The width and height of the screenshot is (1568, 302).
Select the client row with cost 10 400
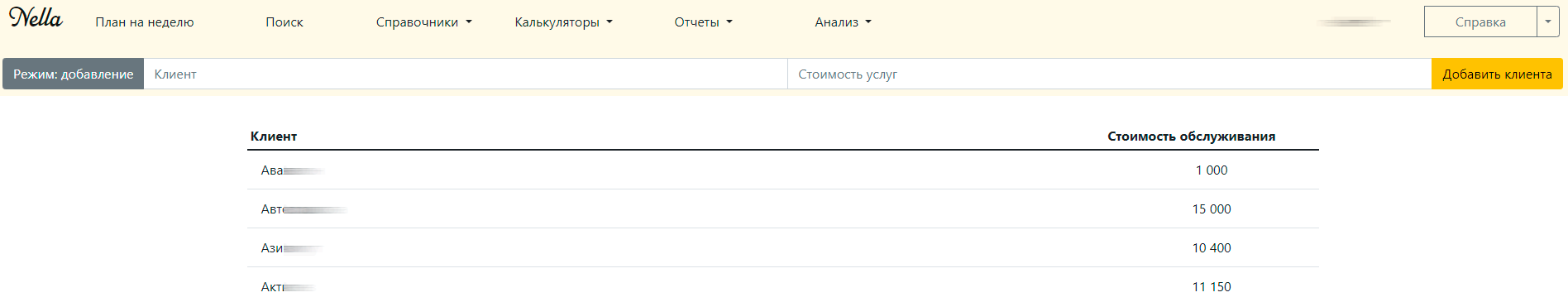782,248
